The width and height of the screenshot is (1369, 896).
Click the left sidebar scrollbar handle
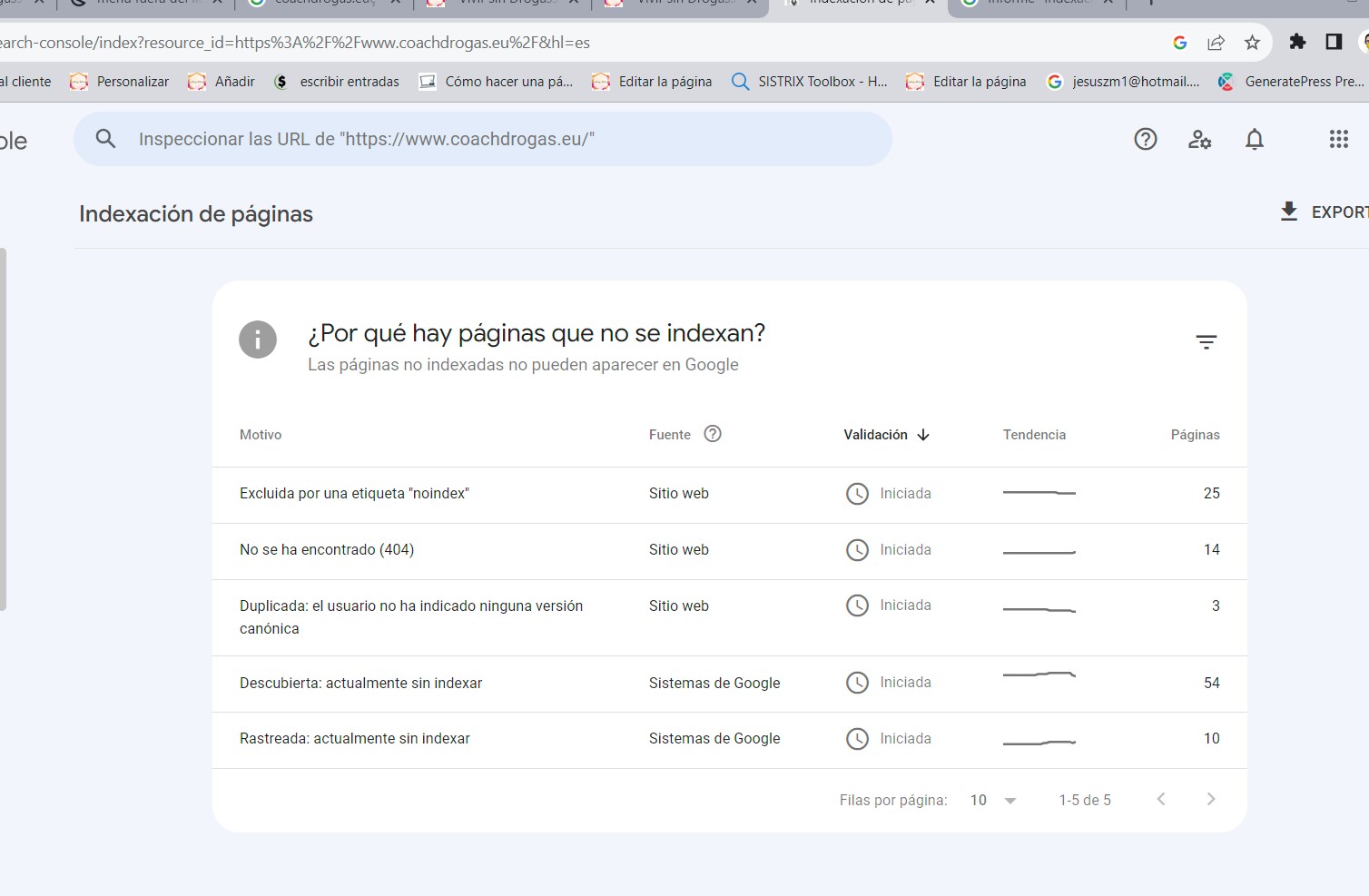(3, 429)
